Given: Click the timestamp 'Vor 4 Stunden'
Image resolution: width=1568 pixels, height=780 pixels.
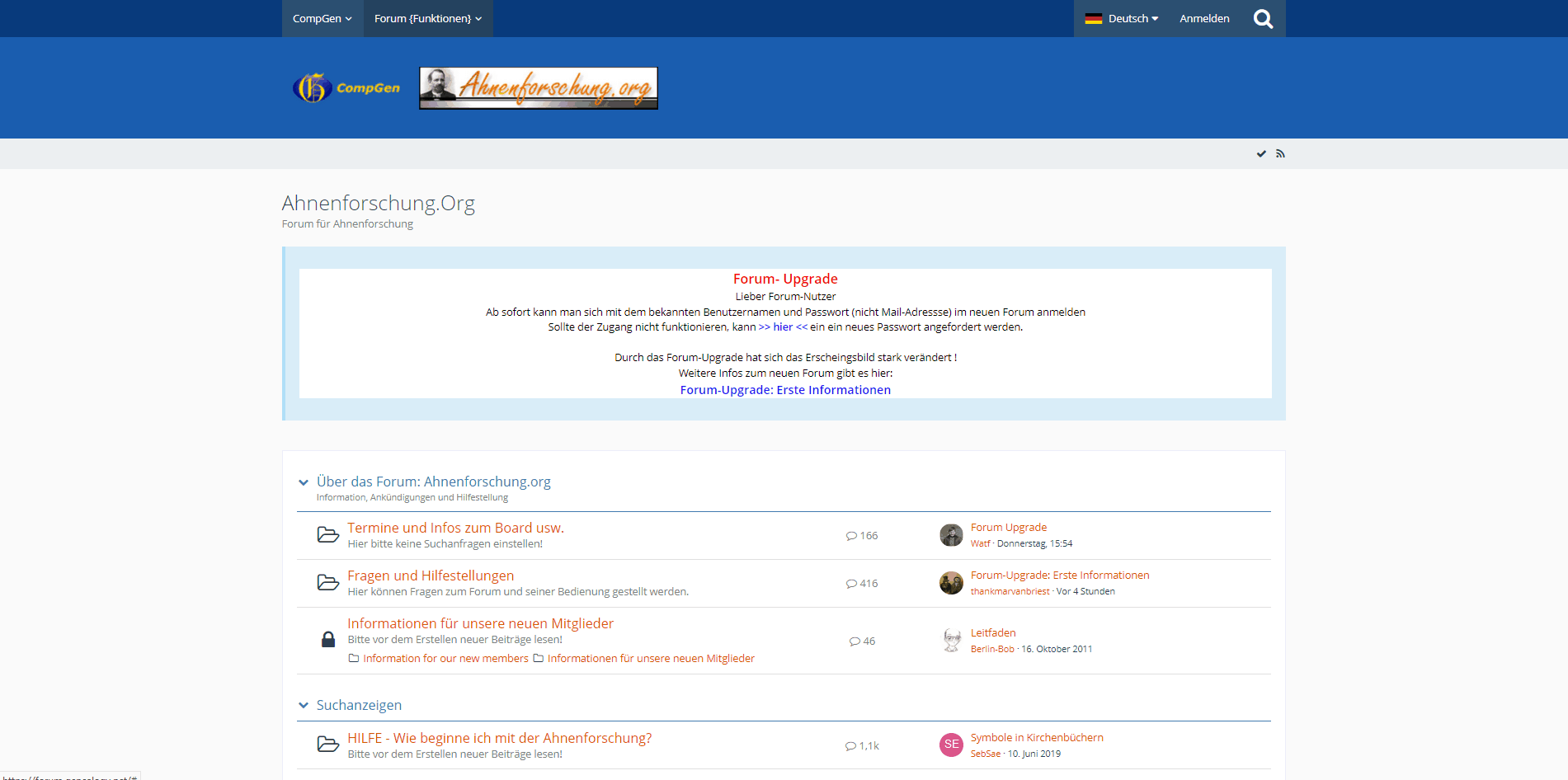Looking at the screenshot, I should click(1085, 591).
